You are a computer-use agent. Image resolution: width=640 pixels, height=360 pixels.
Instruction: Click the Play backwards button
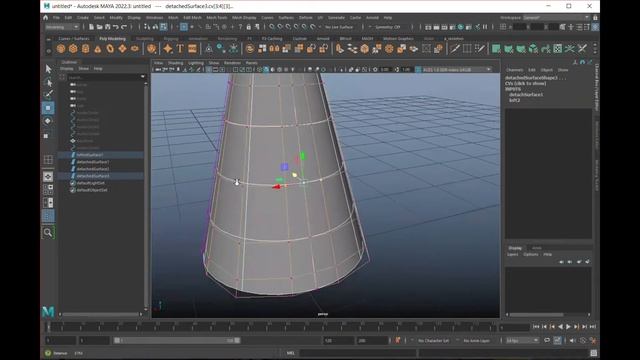click(560, 327)
